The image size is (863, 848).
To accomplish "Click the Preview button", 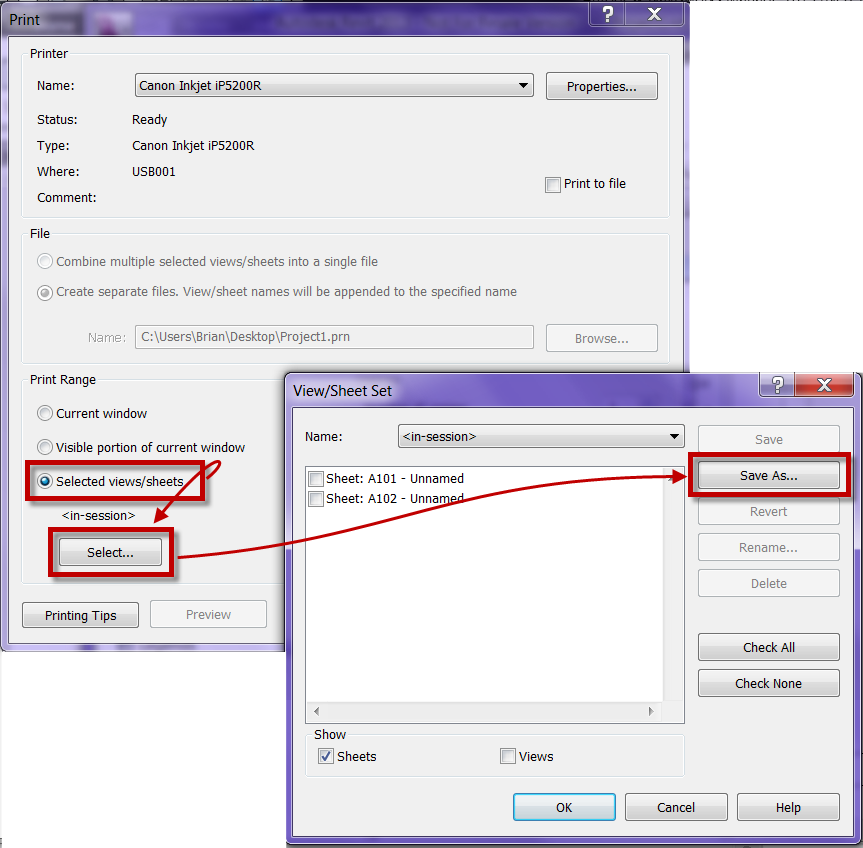I will tap(208, 614).
